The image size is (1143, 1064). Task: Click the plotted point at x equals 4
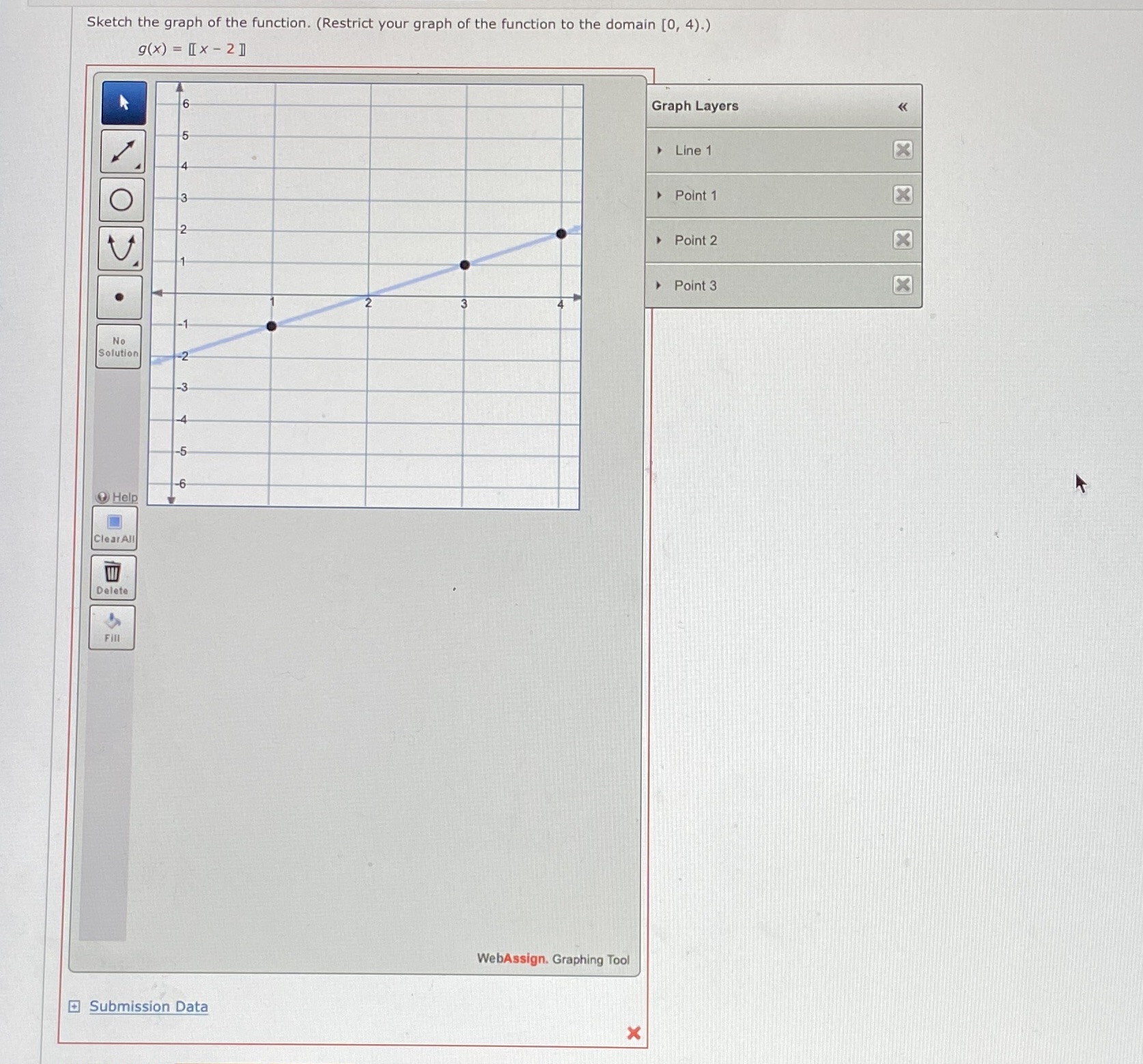pyautogui.click(x=561, y=233)
